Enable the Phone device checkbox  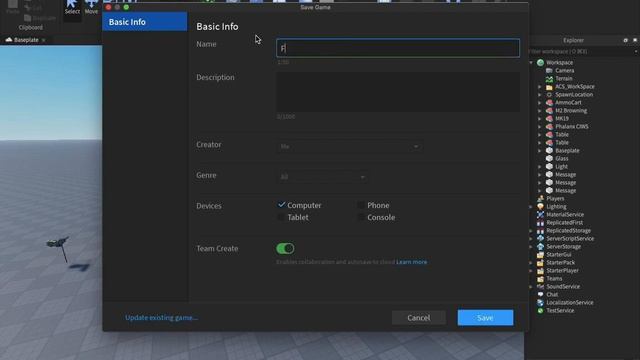(x=361, y=205)
